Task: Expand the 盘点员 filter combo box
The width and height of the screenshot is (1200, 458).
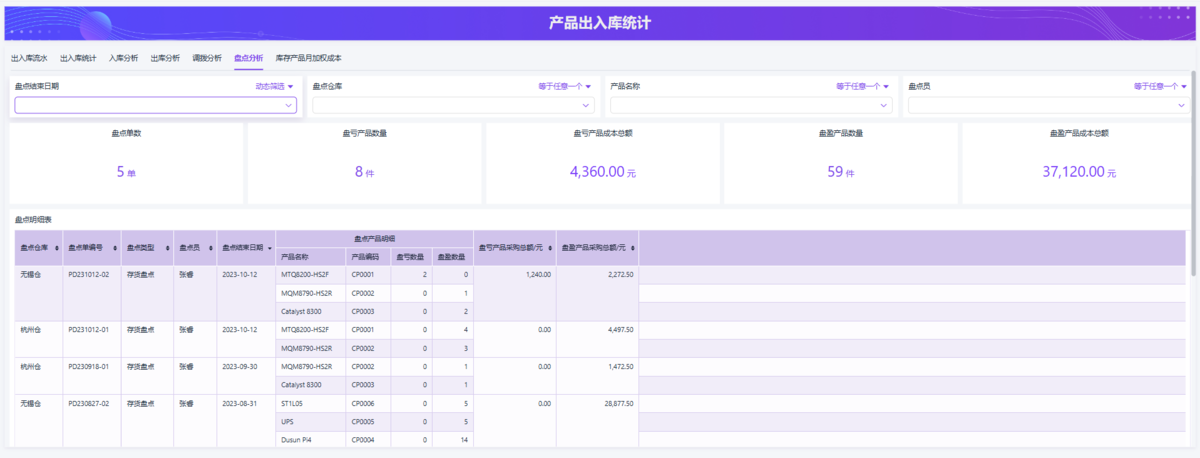Action: click(1050, 105)
